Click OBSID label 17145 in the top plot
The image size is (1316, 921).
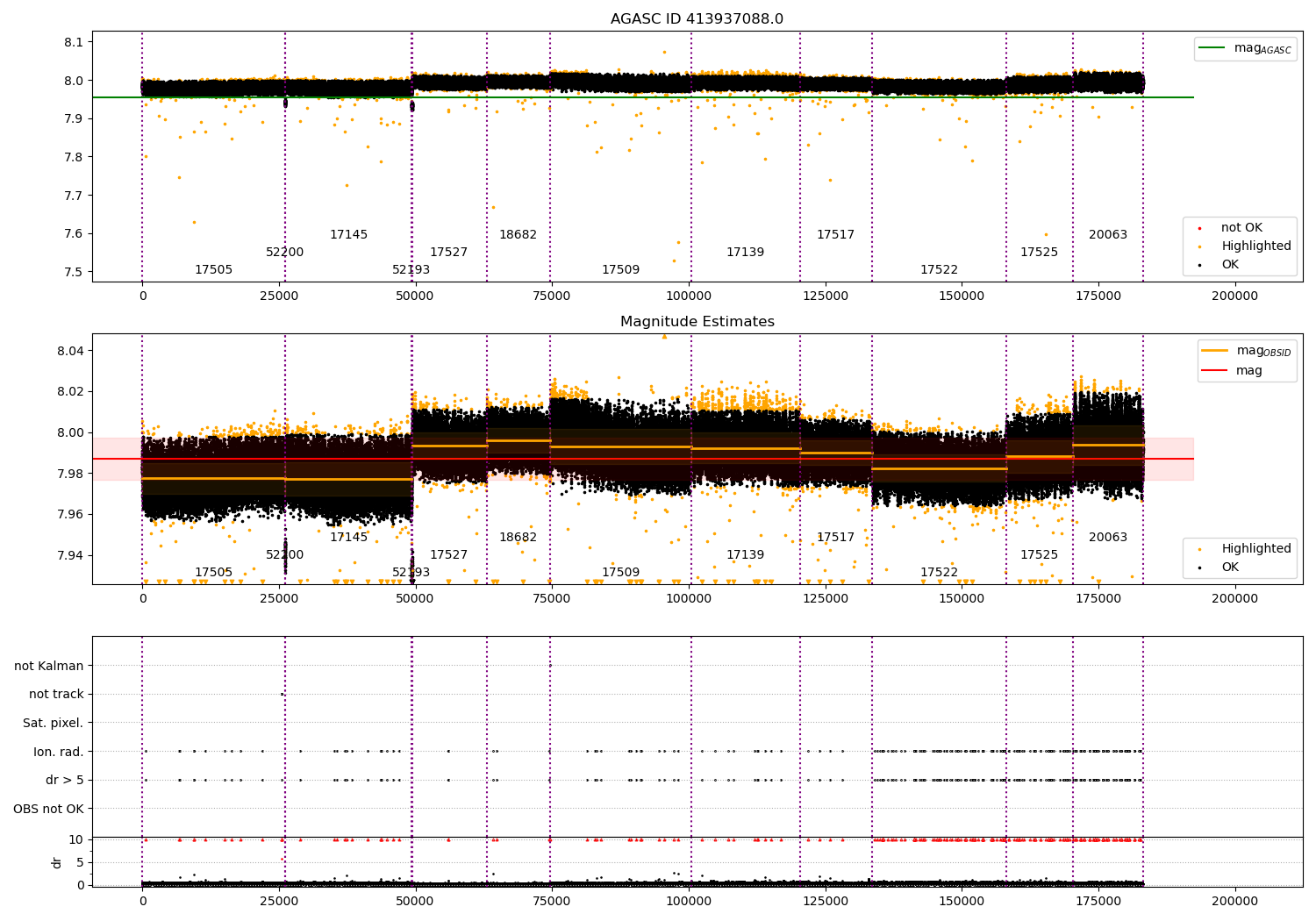(348, 235)
